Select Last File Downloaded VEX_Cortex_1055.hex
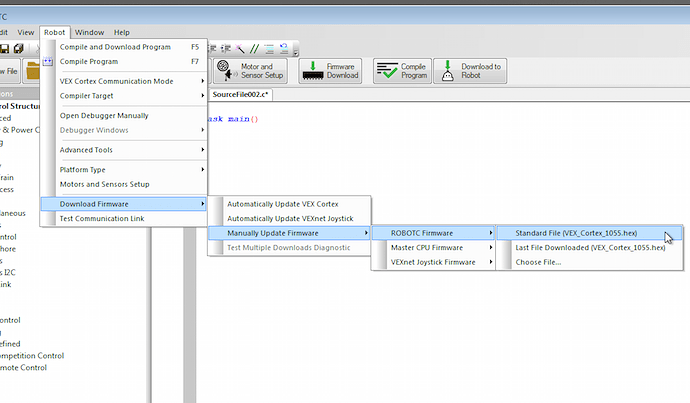 [x=590, y=247]
